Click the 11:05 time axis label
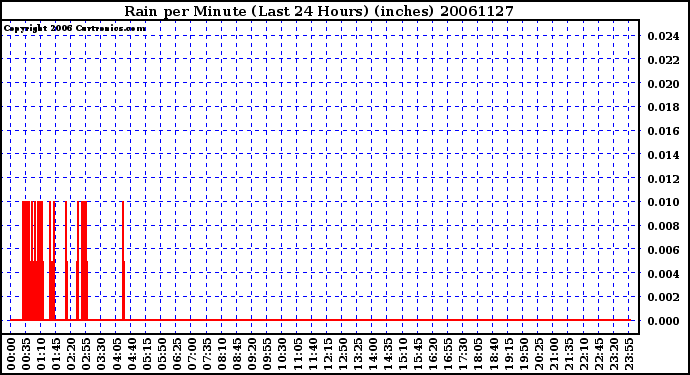Viewport: 690px width, 375px height. (297, 354)
